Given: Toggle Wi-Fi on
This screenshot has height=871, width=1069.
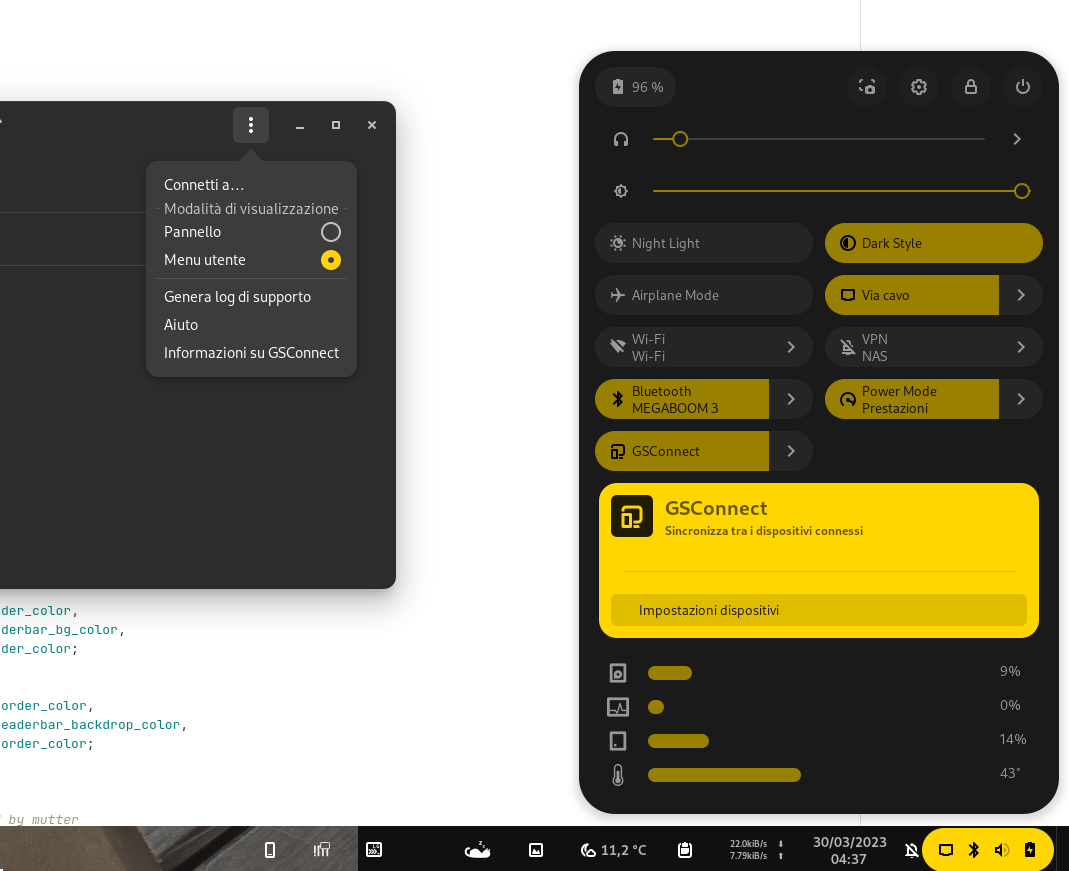Looking at the screenshot, I should (682, 348).
